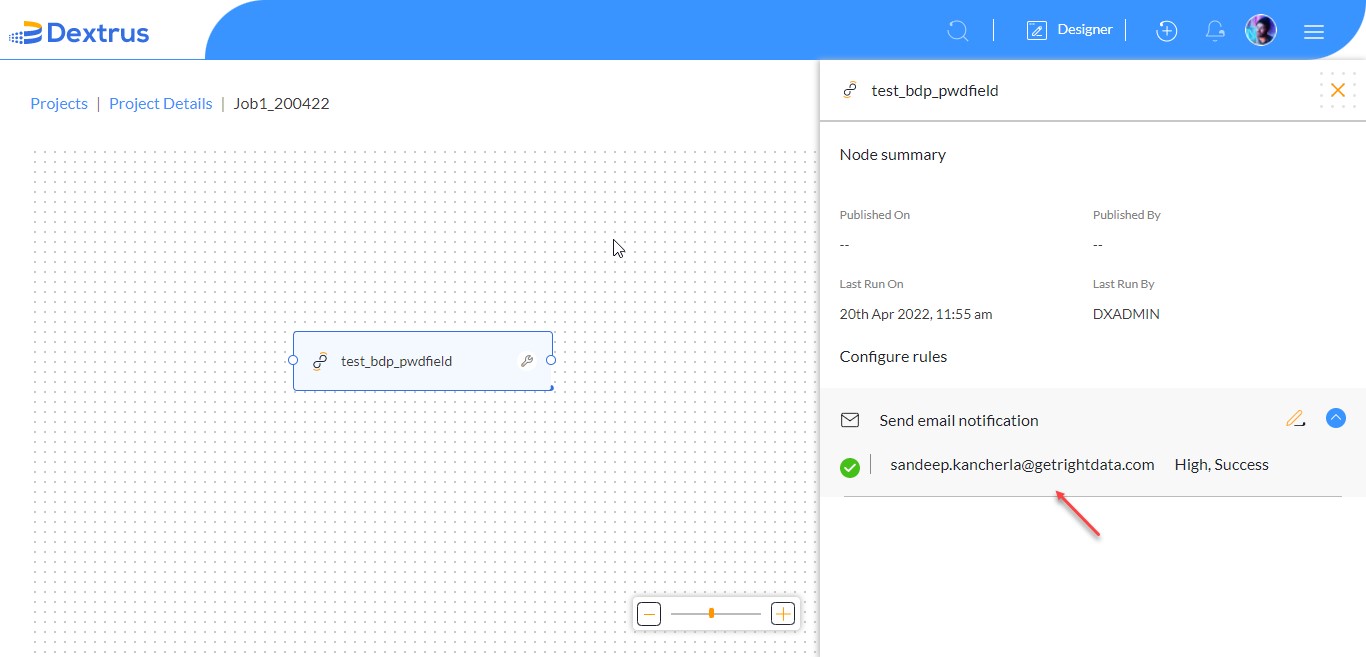Select sandeep.kancherla@getrightdata.com email text
1366x657 pixels.
[x=1022, y=464]
